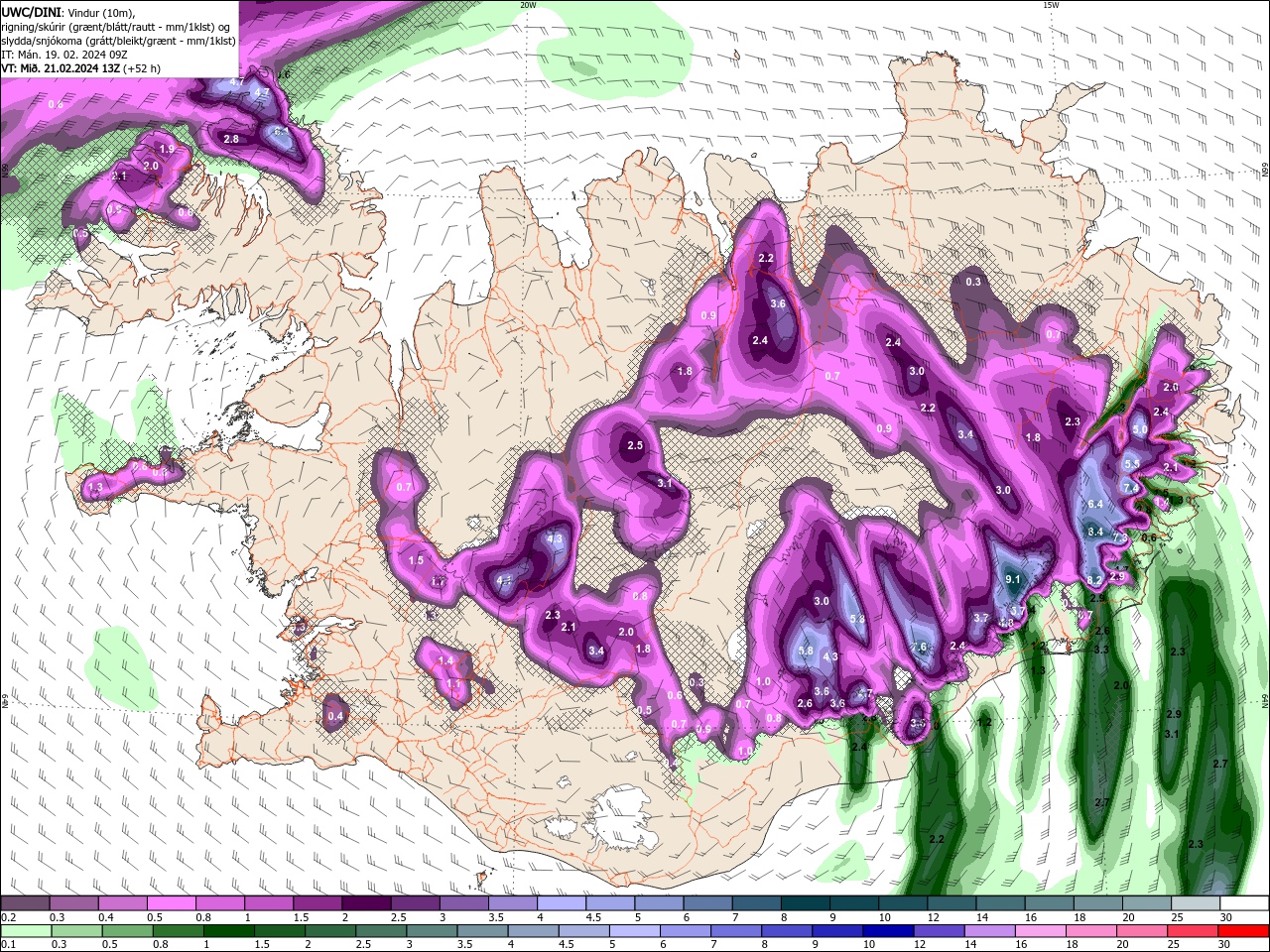Click the 'Vindur (10m)' header label

101,12
